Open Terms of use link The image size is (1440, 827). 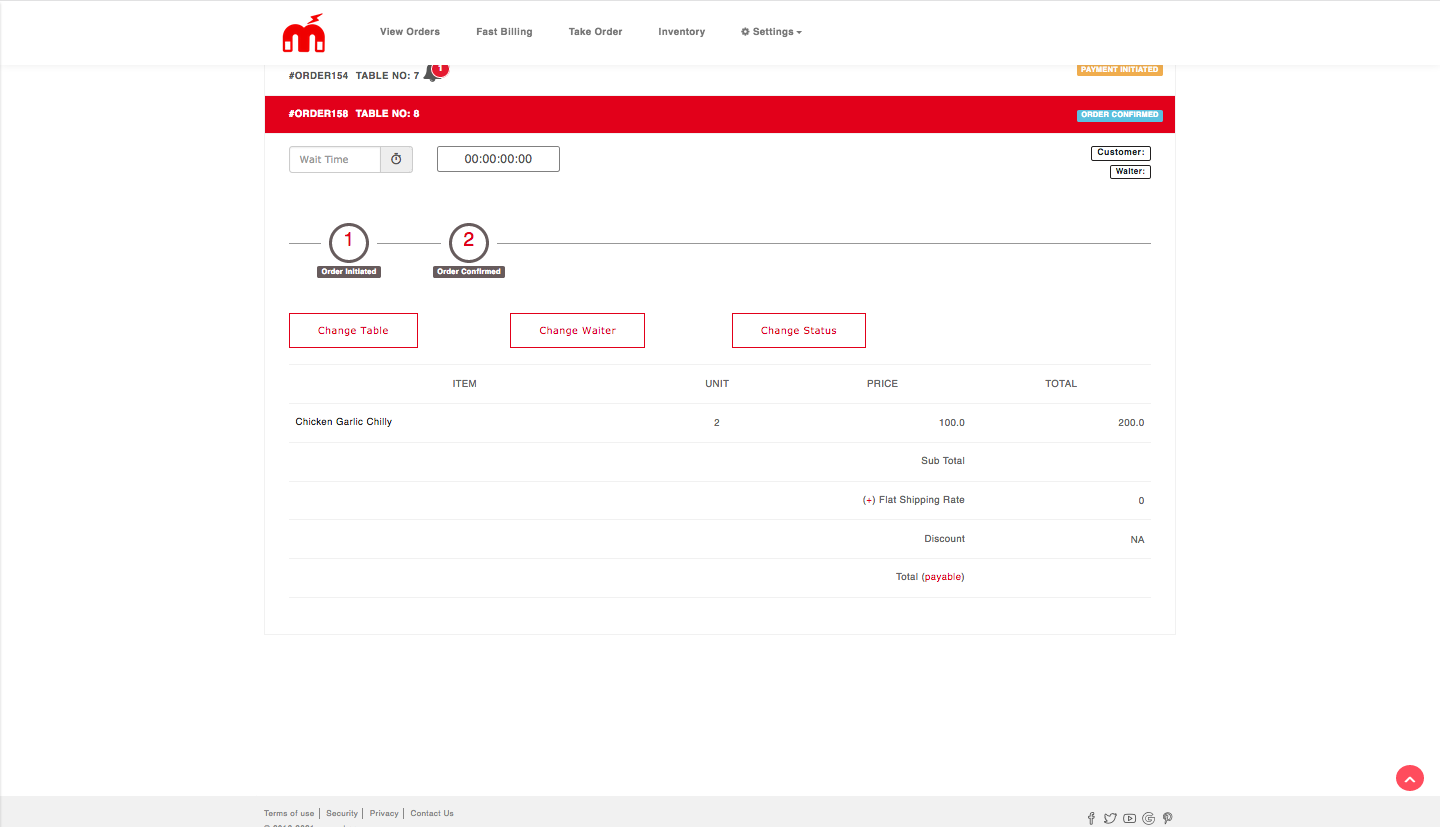coord(289,813)
